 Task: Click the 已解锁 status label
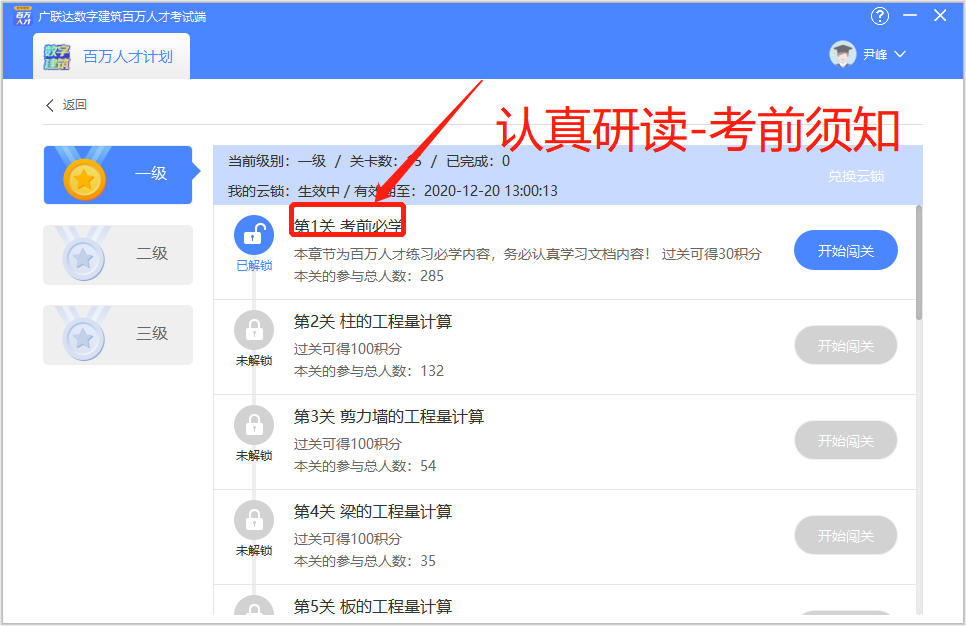click(254, 266)
